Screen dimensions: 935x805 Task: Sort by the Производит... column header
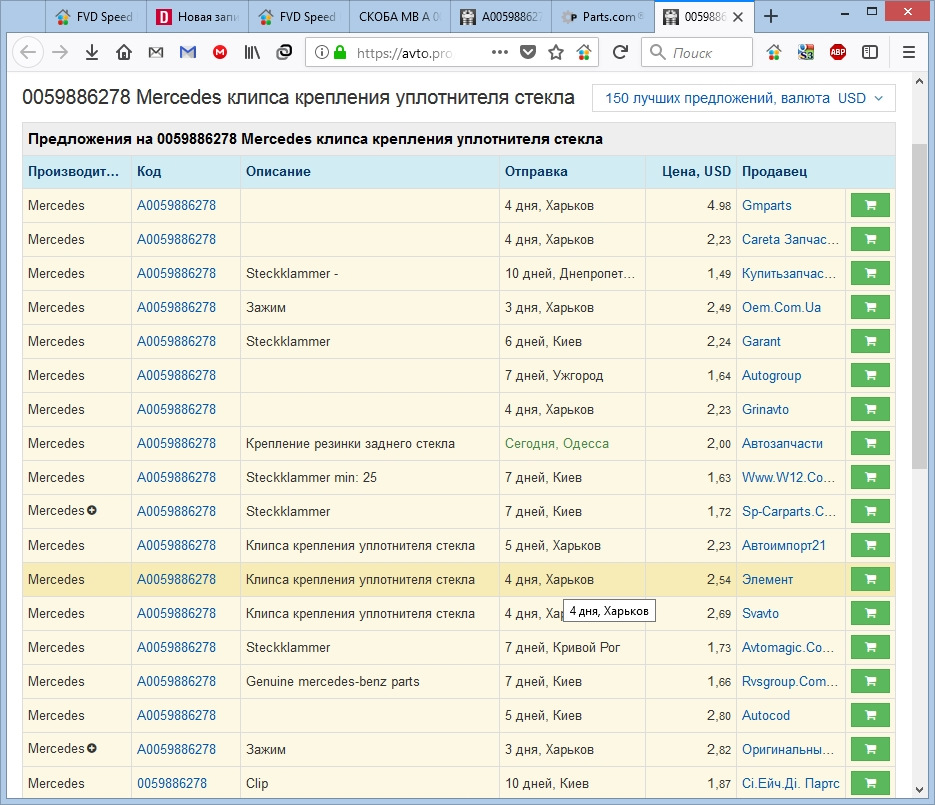73,171
